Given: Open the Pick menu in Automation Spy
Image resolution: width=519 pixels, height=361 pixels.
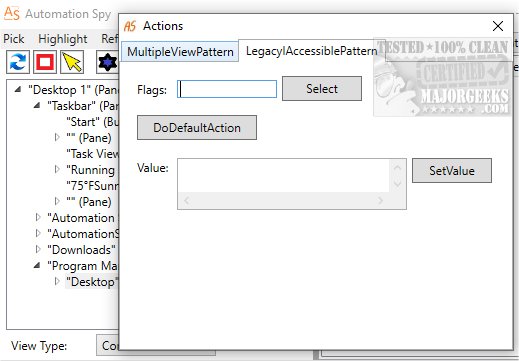Looking at the screenshot, I should [x=14, y=39].
